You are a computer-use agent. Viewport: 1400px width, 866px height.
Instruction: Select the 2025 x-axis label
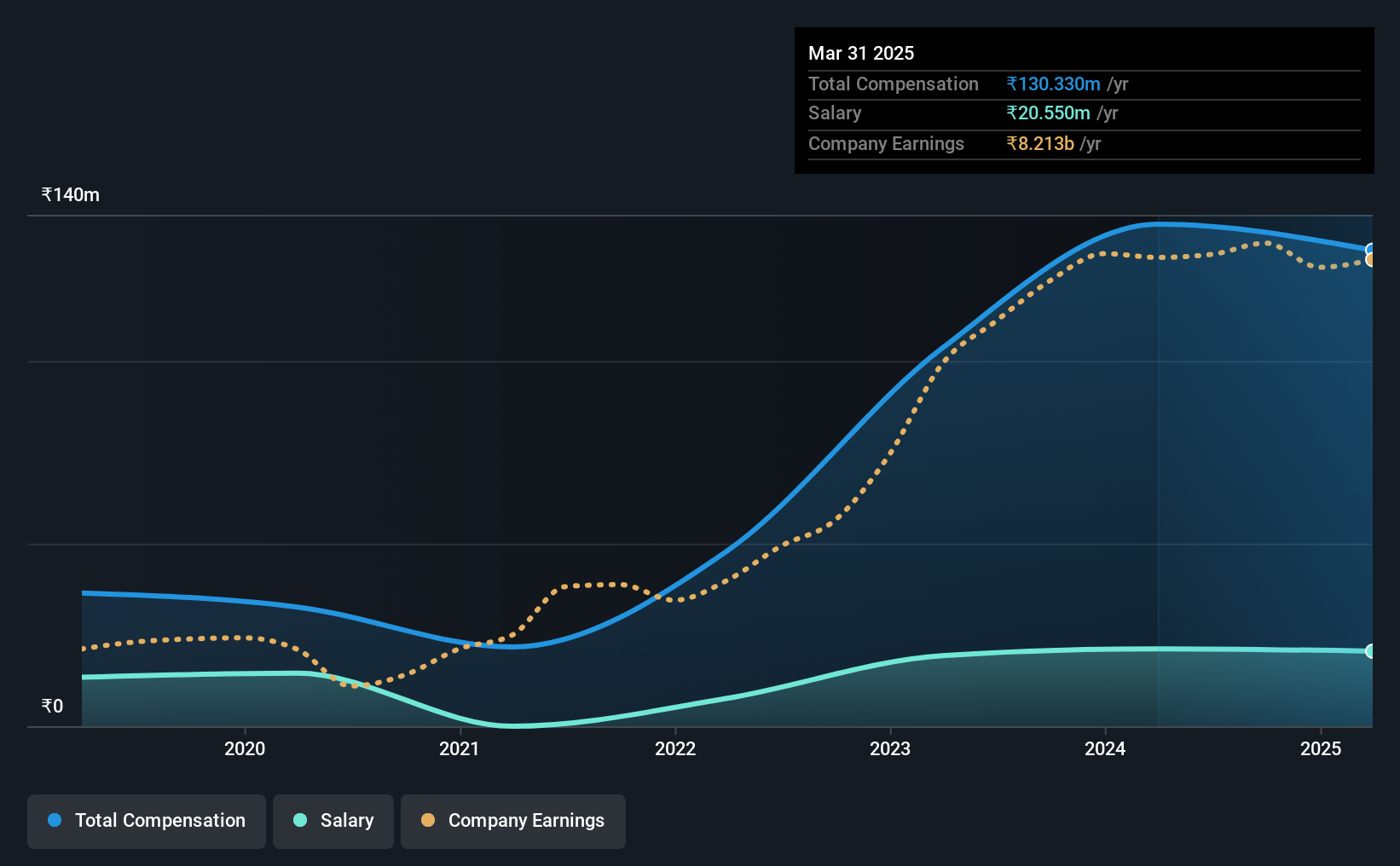click(1321, 748)
